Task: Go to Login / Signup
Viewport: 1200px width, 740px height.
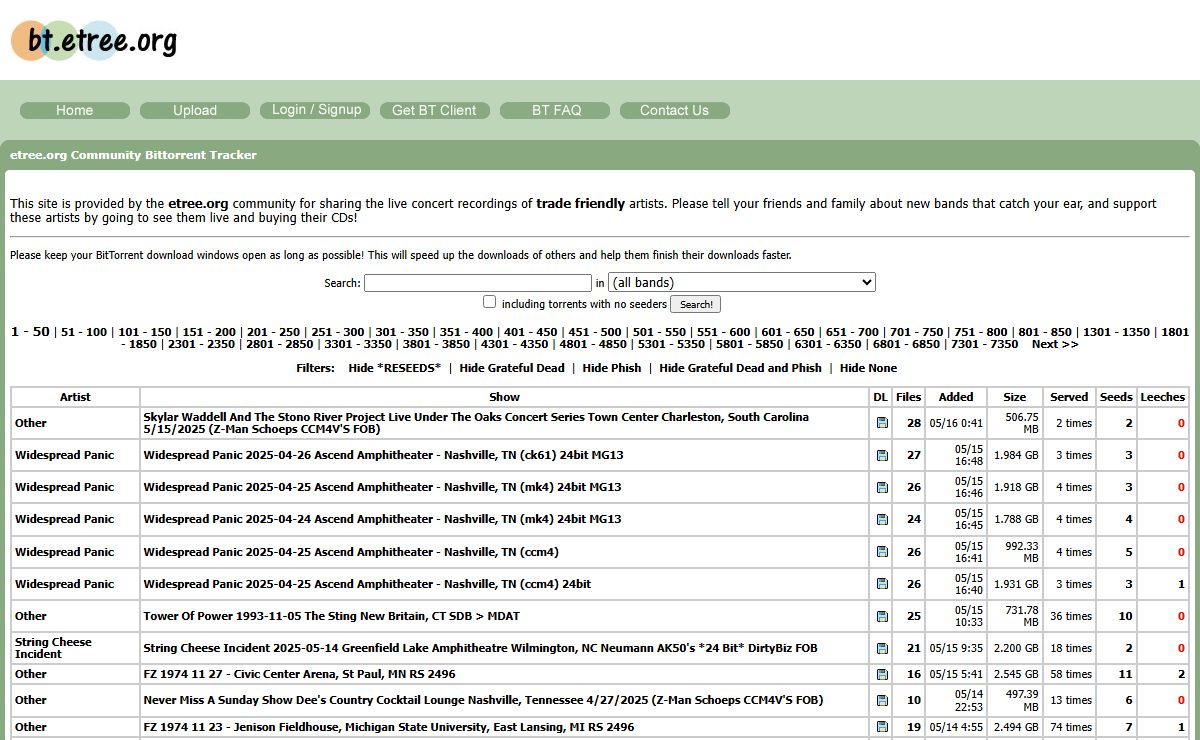Action: point(315,110)
